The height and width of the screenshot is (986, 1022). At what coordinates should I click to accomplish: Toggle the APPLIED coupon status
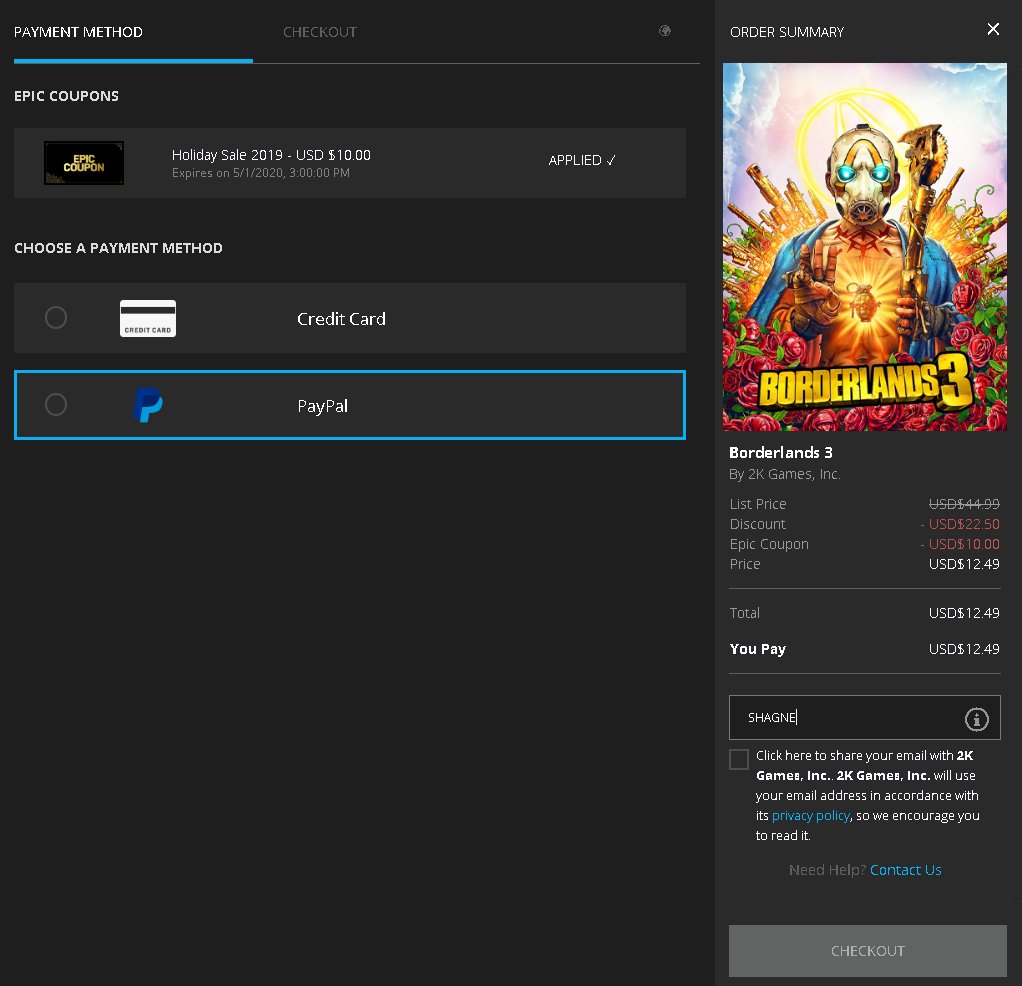pyautogui.click(x=581, y=160)
